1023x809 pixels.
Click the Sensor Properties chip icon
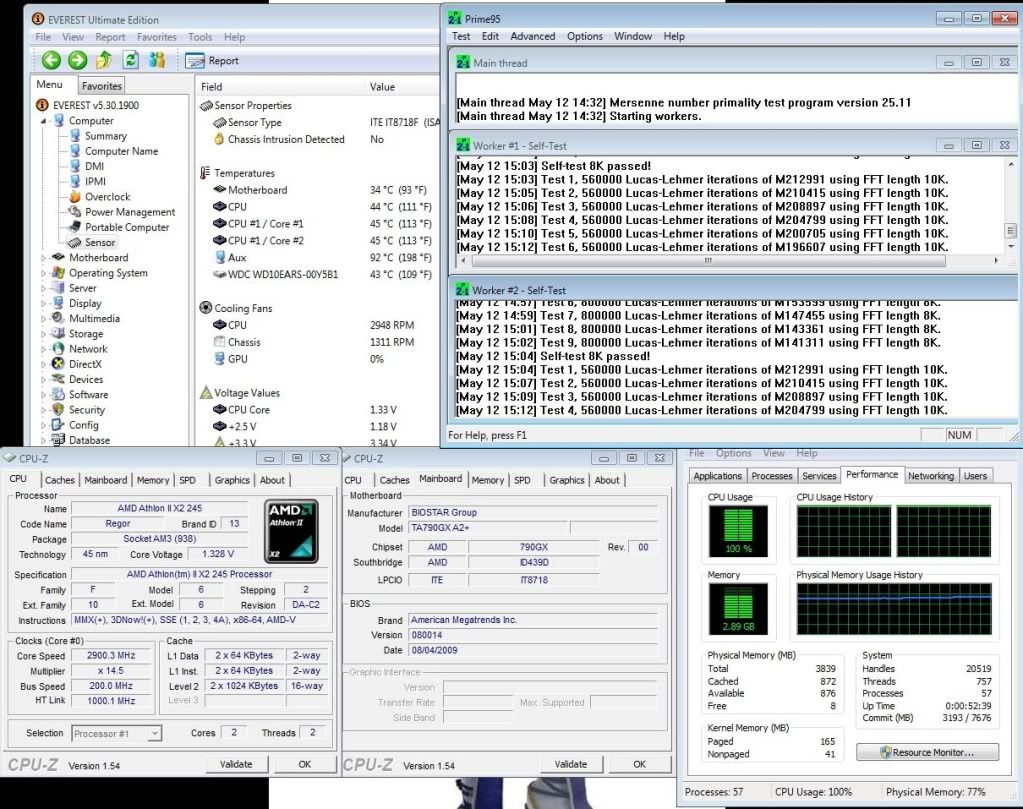click(206, 105)
